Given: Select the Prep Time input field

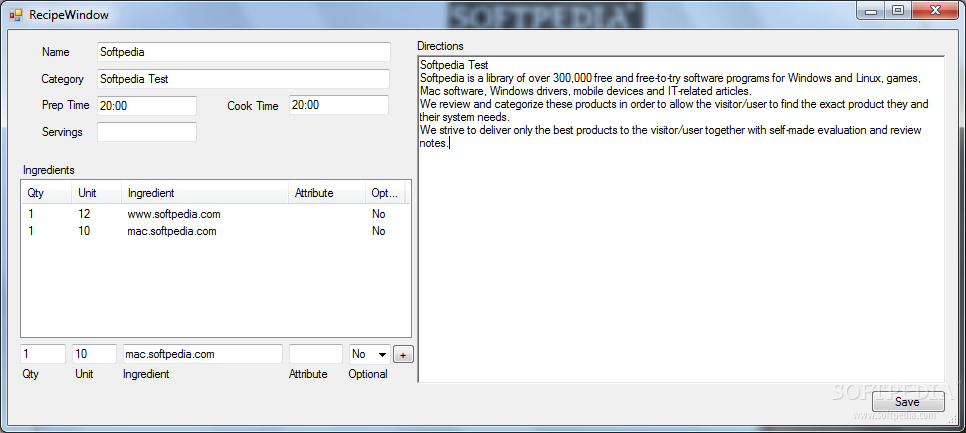Looking at the screenshot, I should (x=147, y=105).
